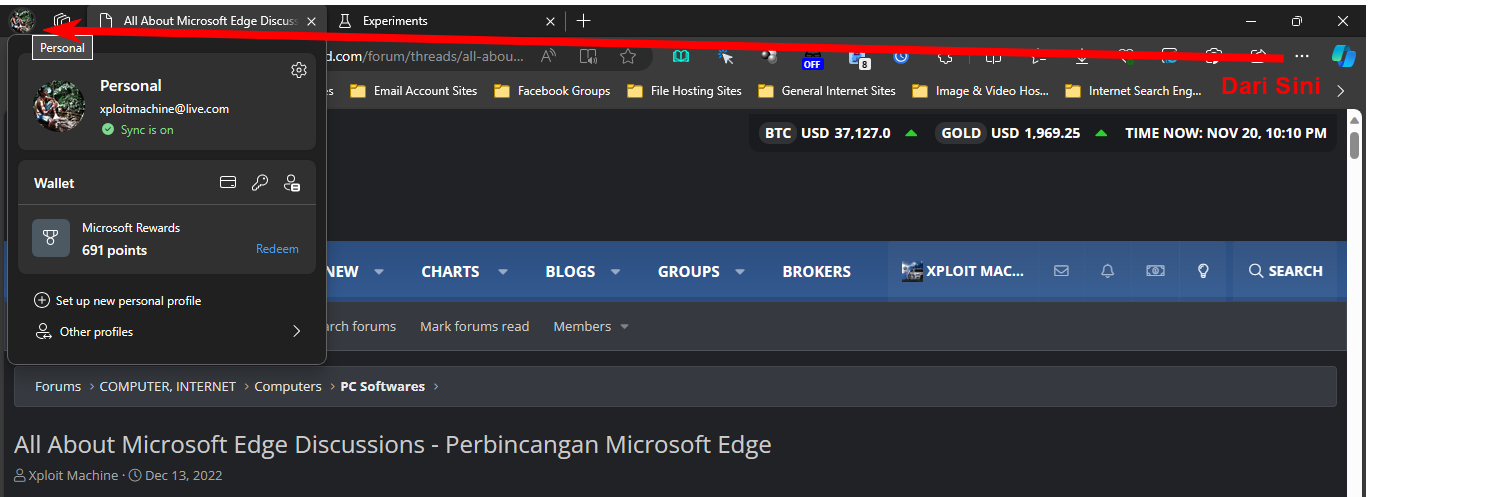The width and height of the screenshot is (1503, 497).
Task: Click the gray spheres extension icon
Action: coord(769,57)
